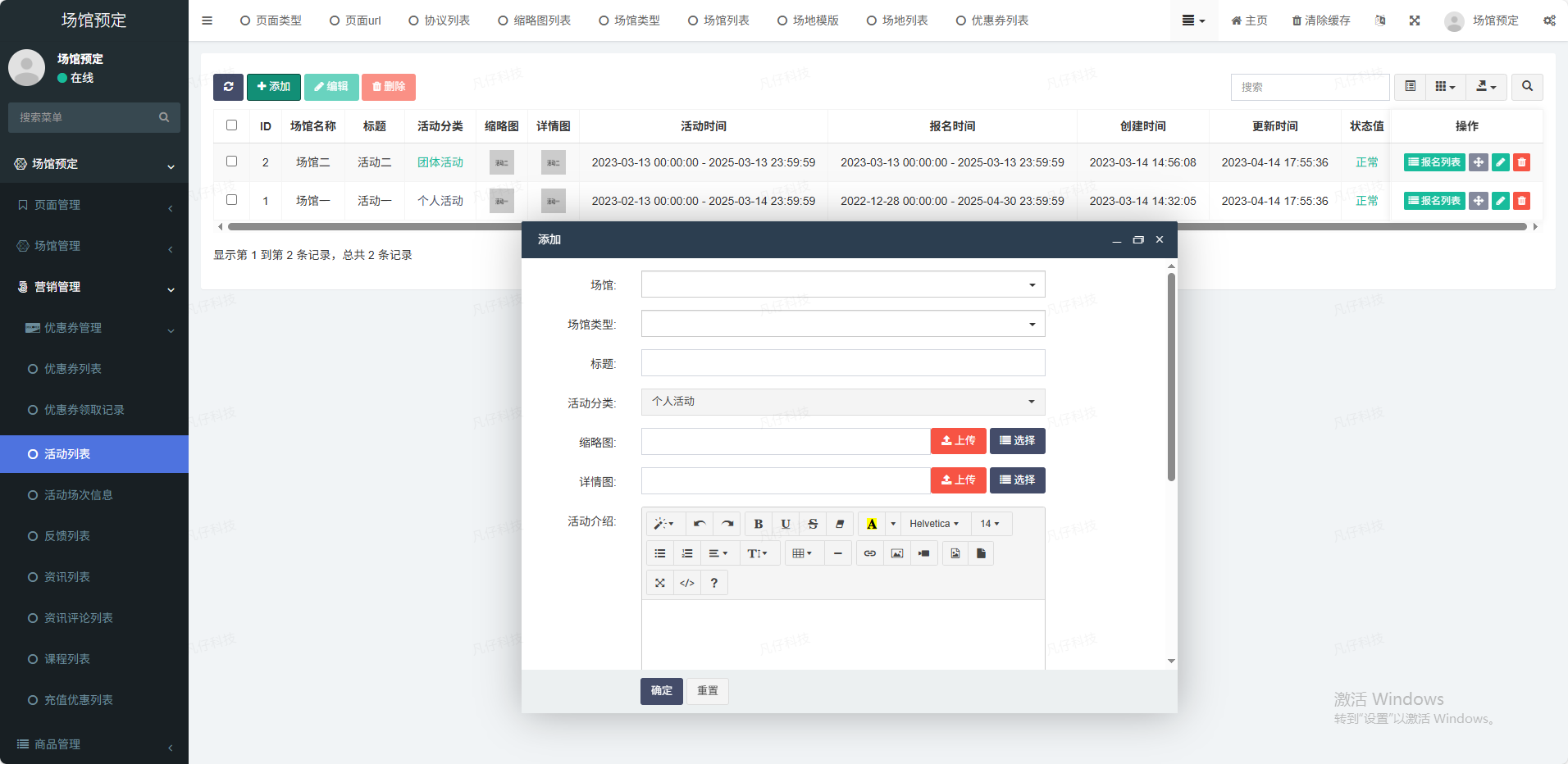Select the checkbox for row ID 1
Viewport: 1568px width, 764px height.
231,200
